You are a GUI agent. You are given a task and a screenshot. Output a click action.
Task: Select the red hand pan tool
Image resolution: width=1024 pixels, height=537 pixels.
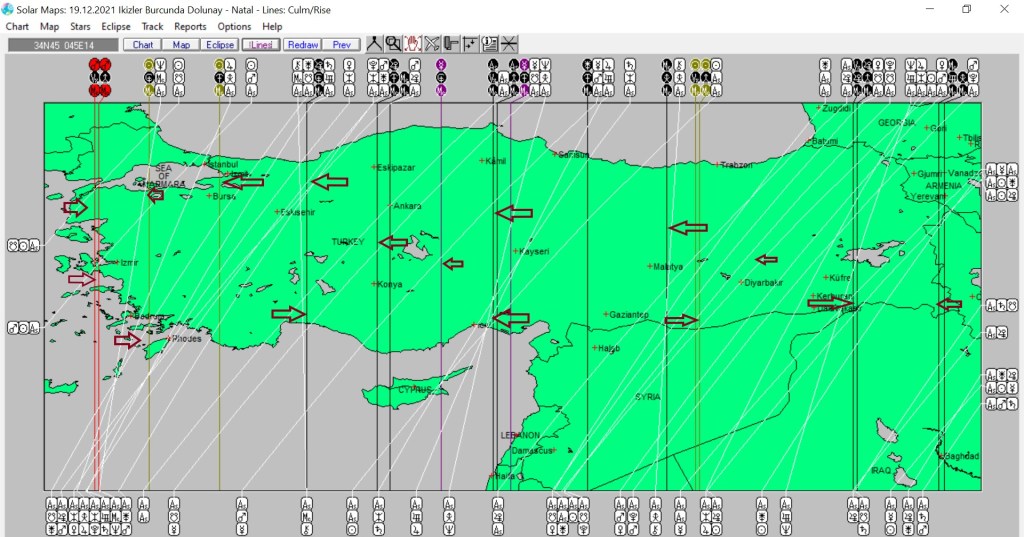[x=413, y=44]
